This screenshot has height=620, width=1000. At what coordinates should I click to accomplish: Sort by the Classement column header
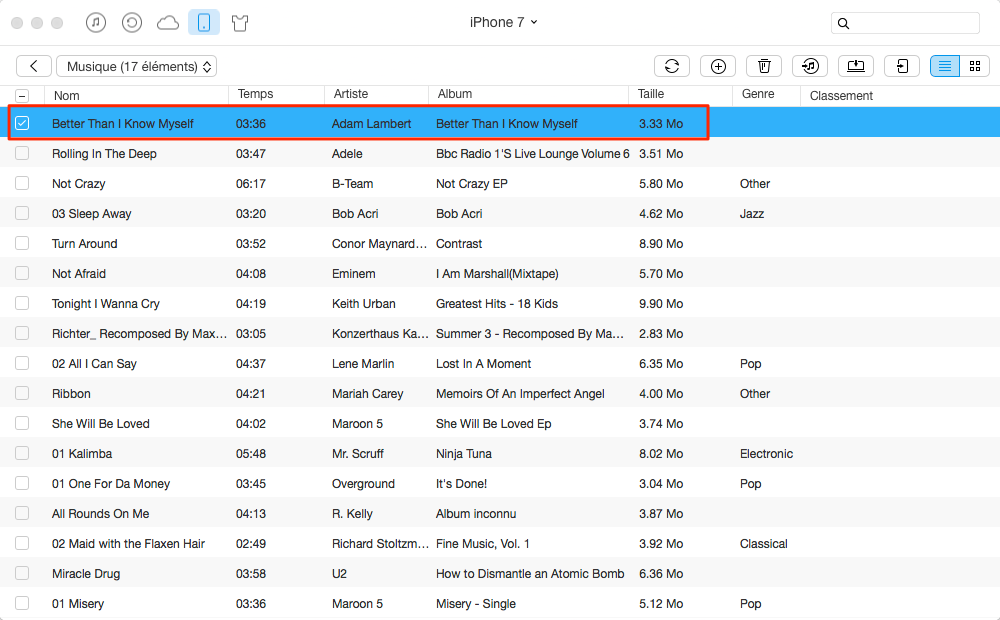tap(841, 96)
